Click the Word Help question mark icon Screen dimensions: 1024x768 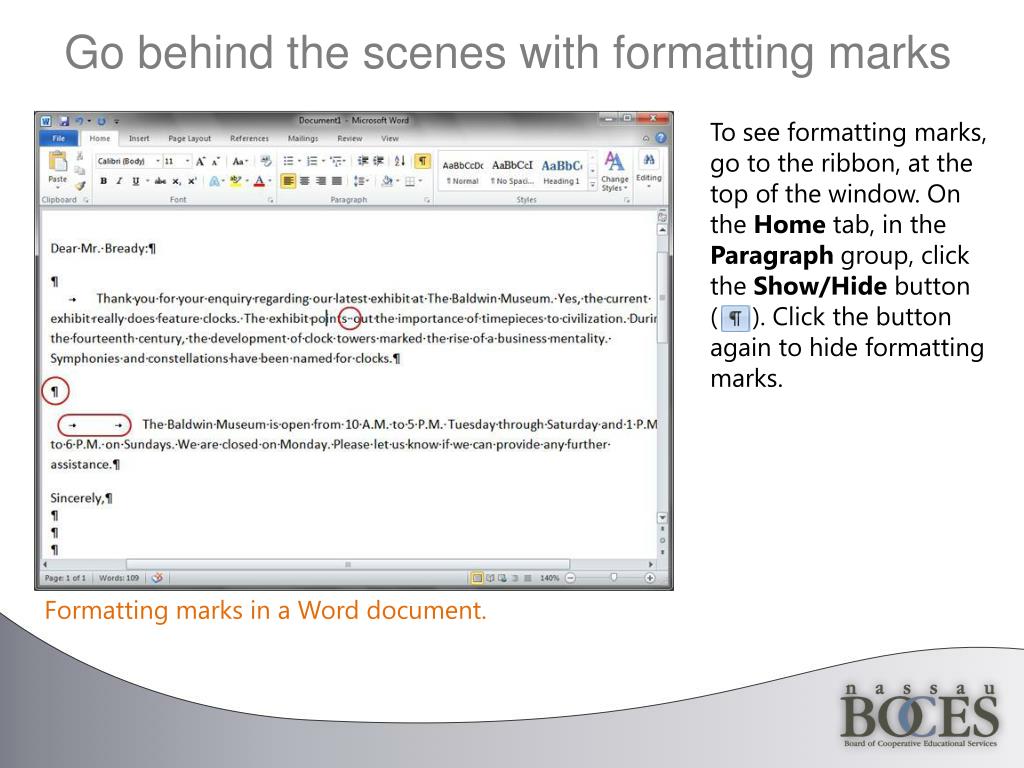pyautogui.click(x=660, y=138)
